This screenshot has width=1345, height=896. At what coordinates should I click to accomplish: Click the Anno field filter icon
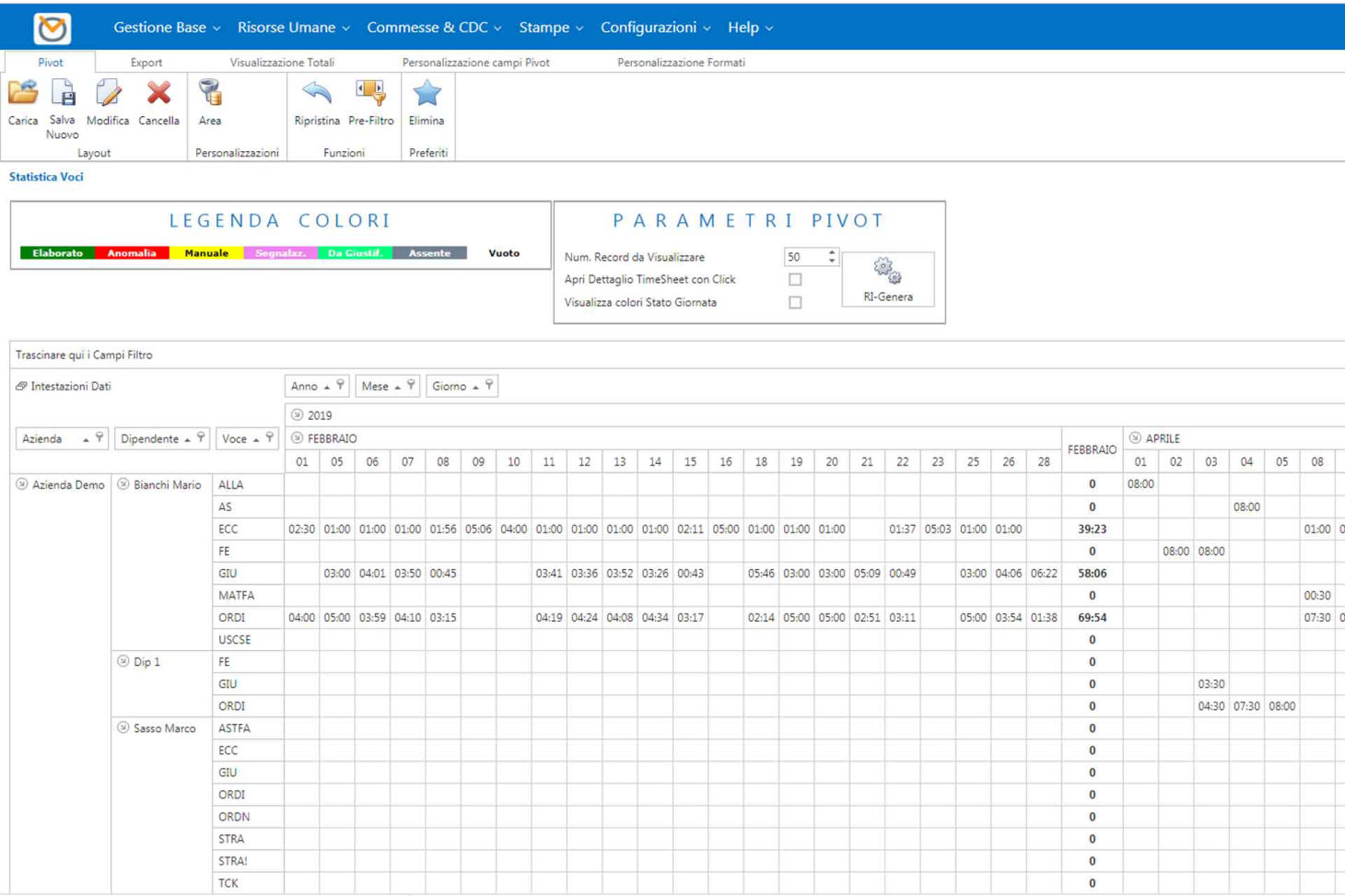point(340,385)
